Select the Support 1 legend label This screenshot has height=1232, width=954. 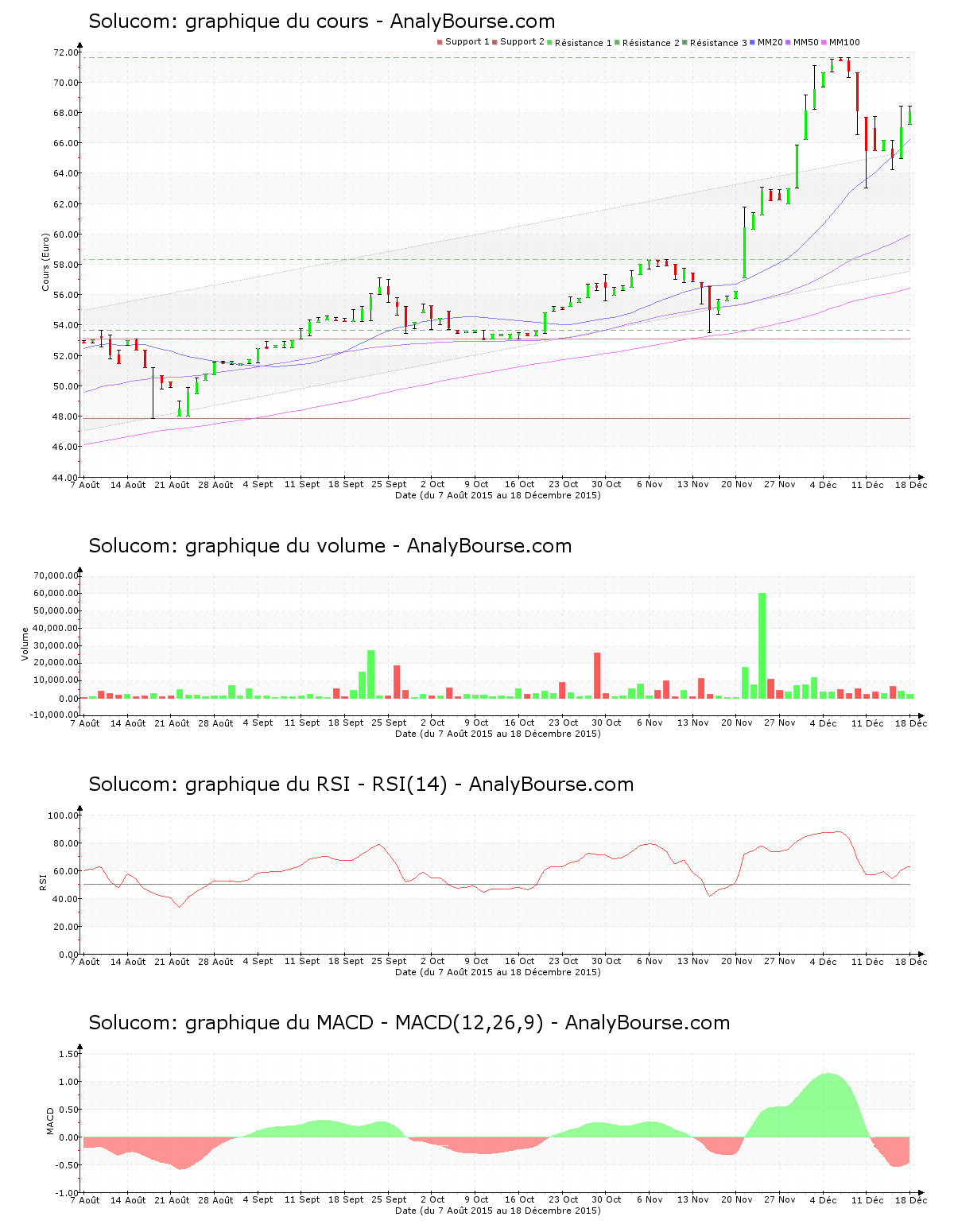pos(467,42)
